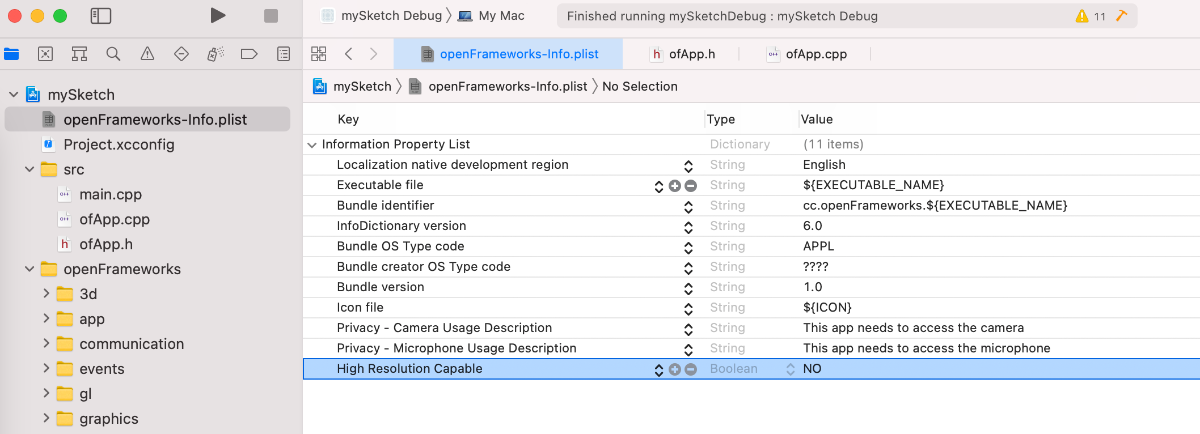Open the Test navigator diamond icon
This screenshot has height=434, width=1200.
tap(181, 54)
